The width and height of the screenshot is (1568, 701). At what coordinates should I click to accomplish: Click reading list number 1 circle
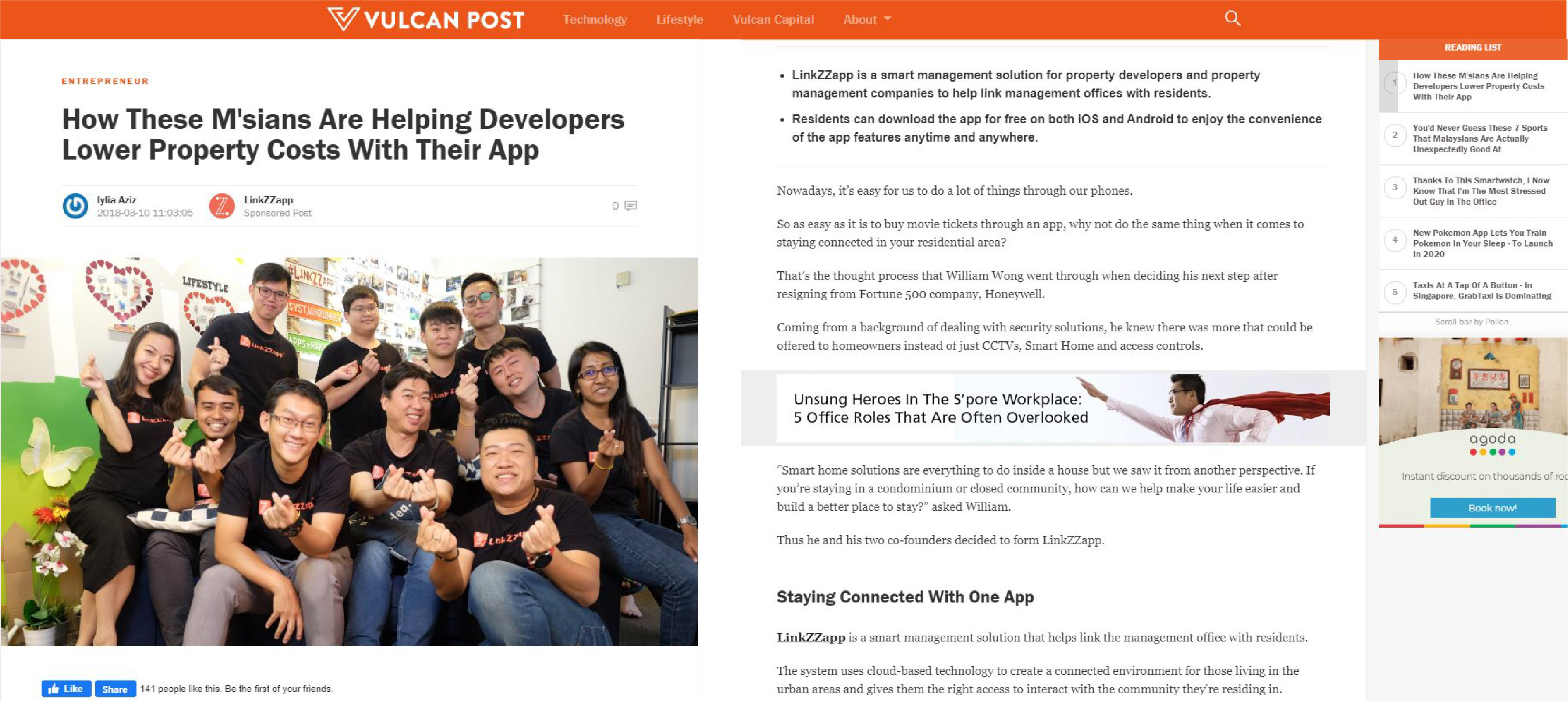(x=1395, y=82)
